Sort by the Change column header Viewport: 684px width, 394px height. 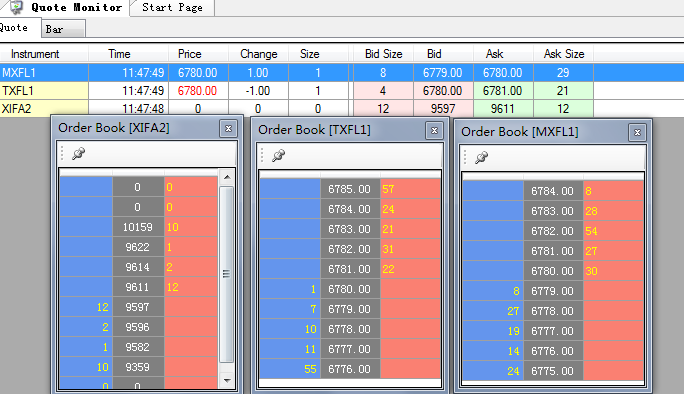[259, 54]
